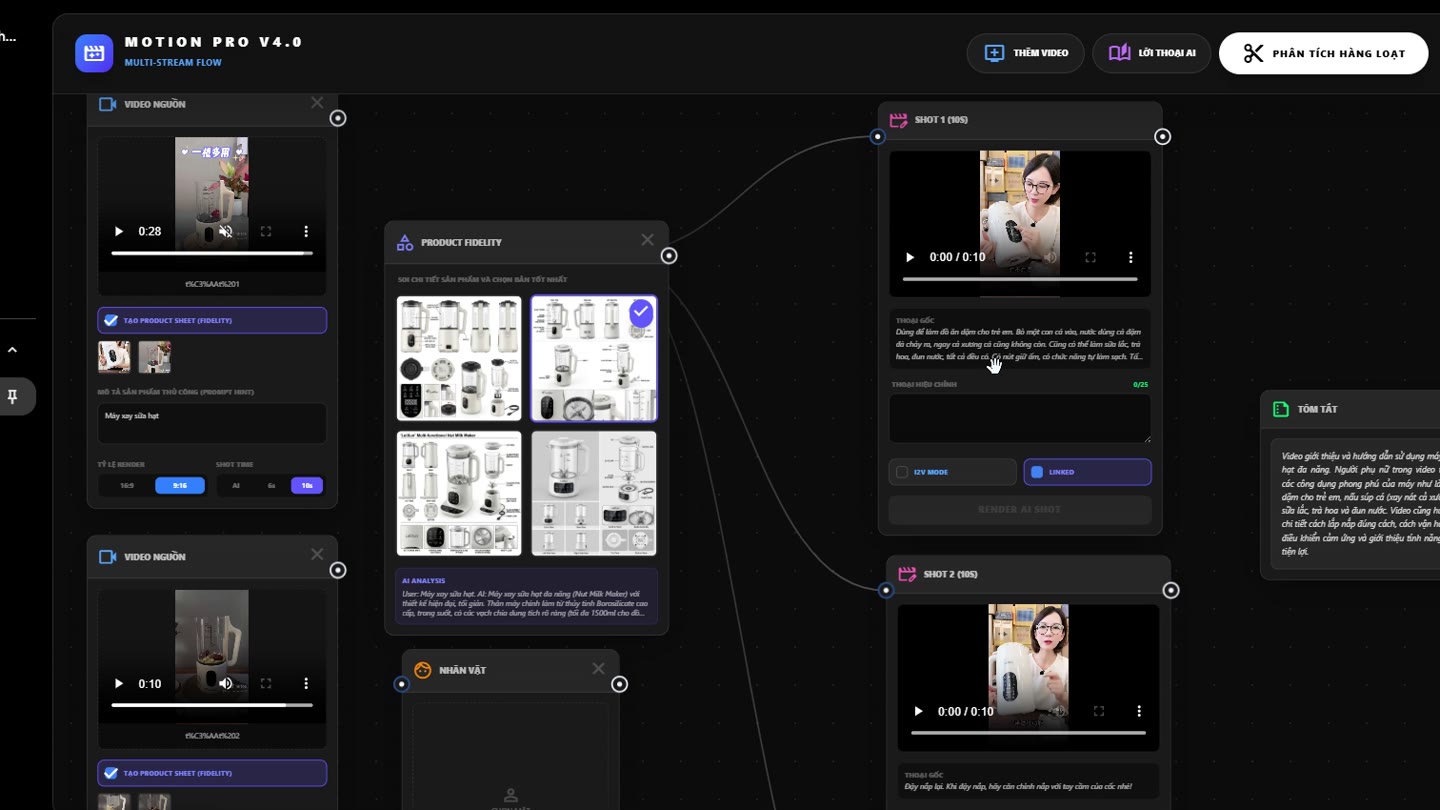This screenshot has width=1440, height=810.
Task: Play the Shot 1 video
Action: (910, 257)
